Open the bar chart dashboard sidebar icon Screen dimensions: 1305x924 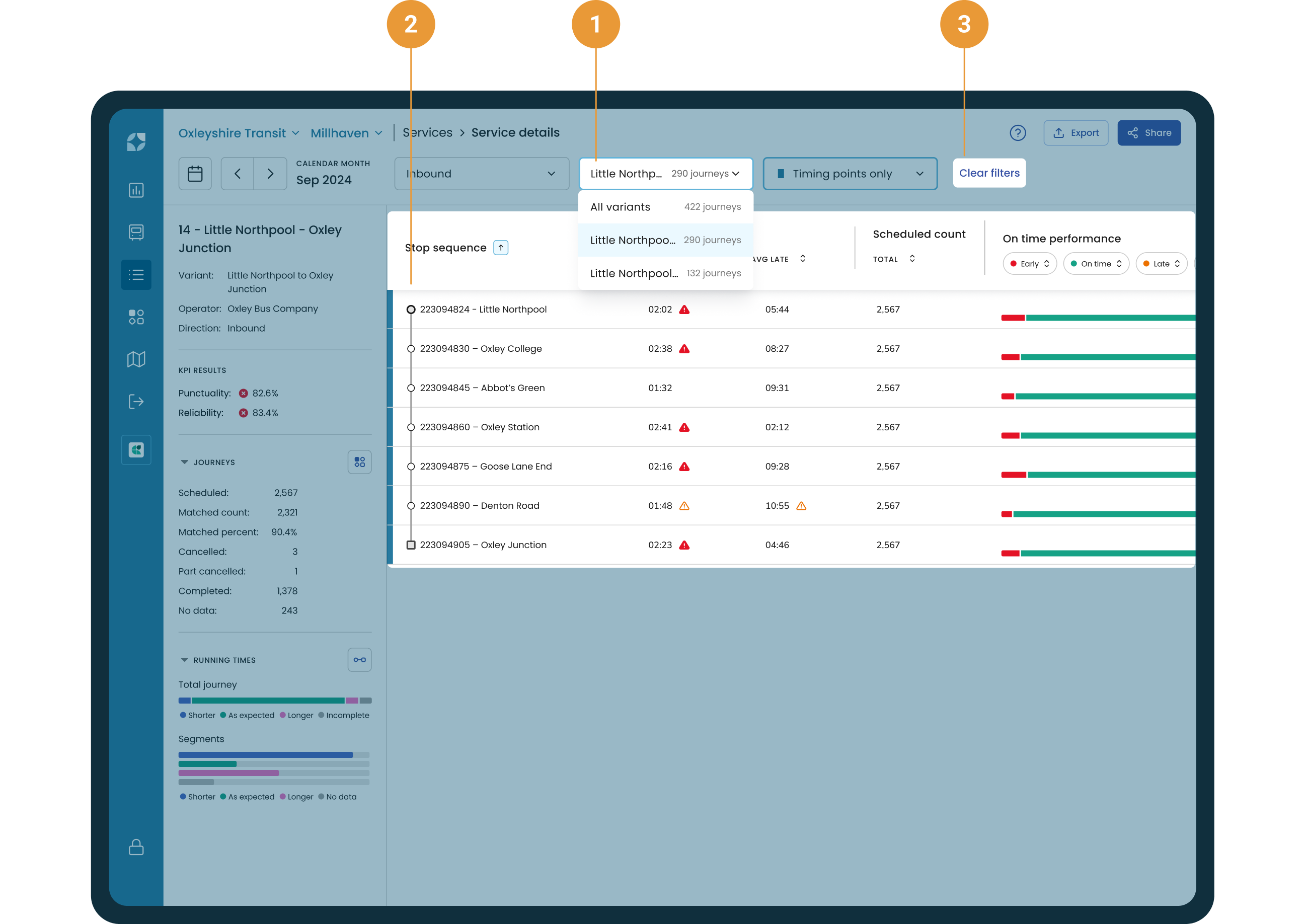(136, 190)
